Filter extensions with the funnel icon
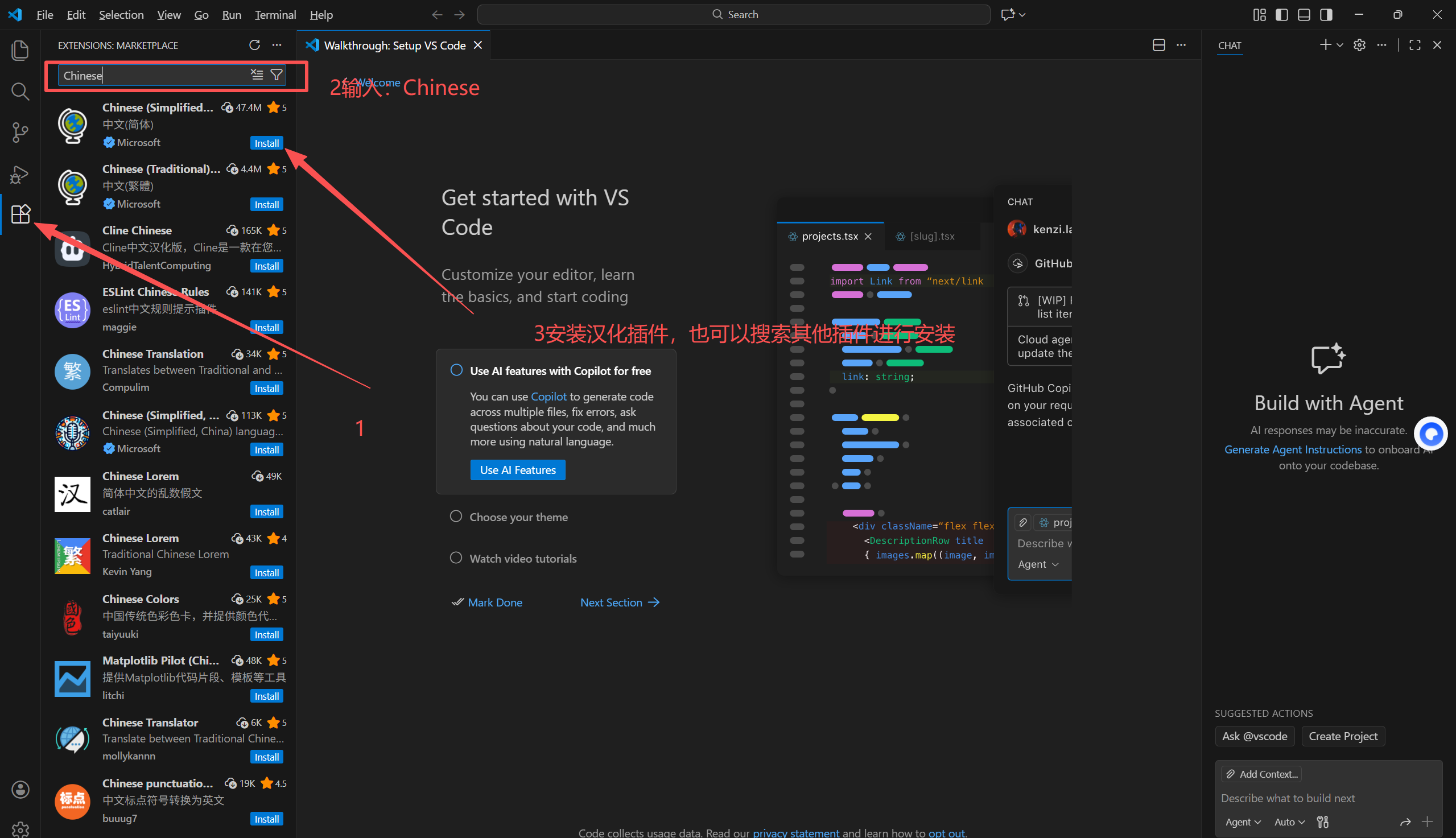The image size is (1456, 838). pyautogui.click(x=277, y=75)
